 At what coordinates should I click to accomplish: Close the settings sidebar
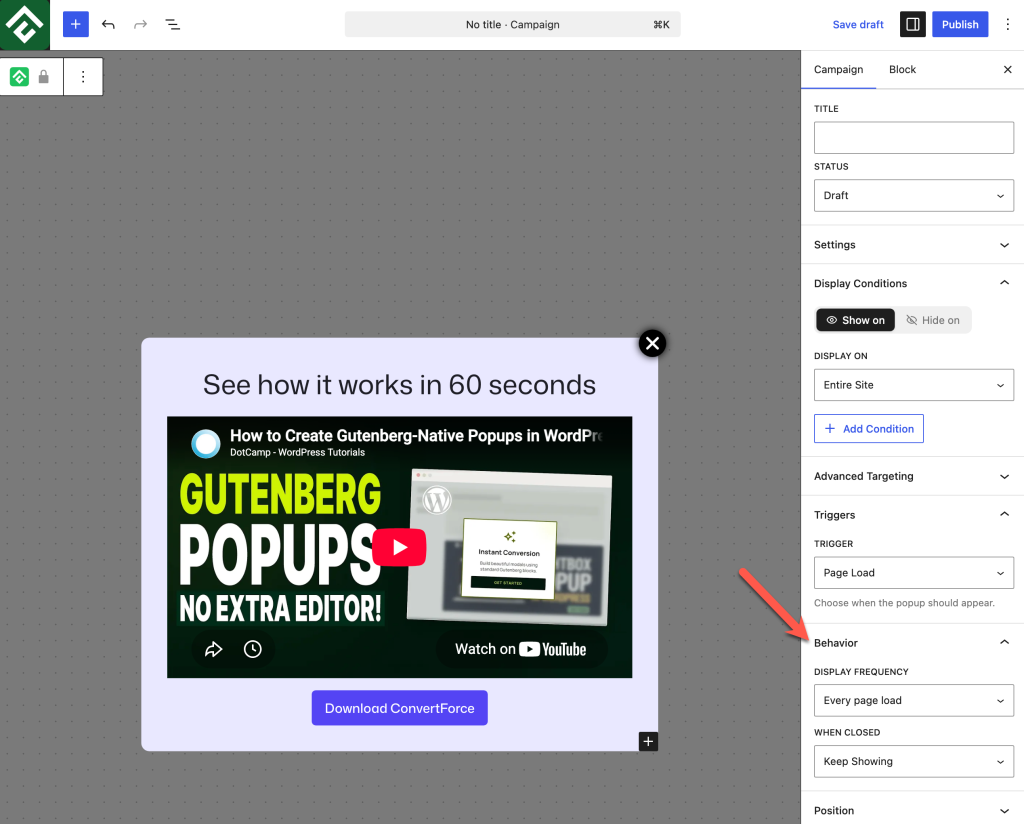[1007, 69]
